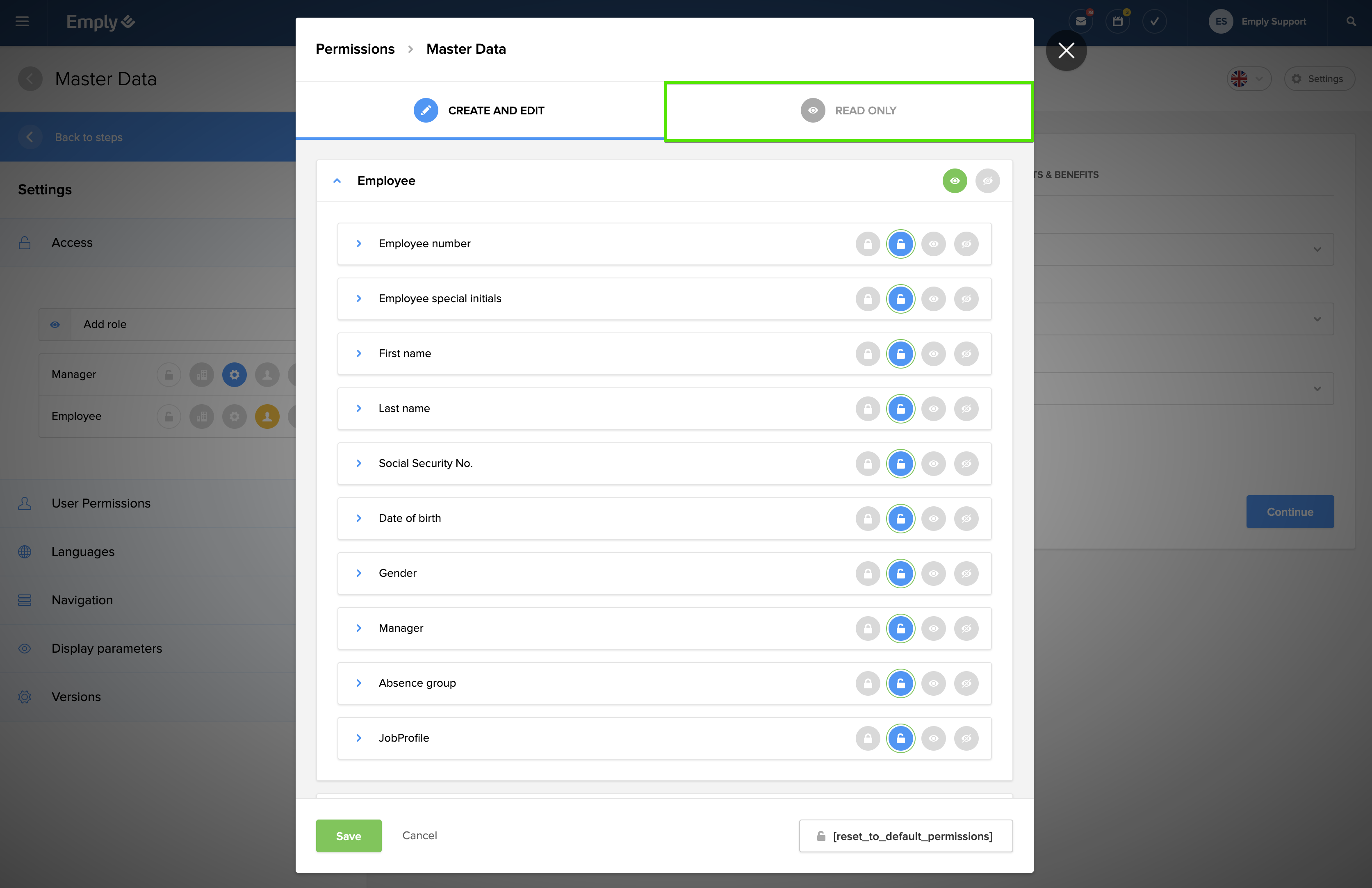Screen dimensions: 1372x888
Task: Open the calendar icon in top bar
Action: click(1117, 22)
